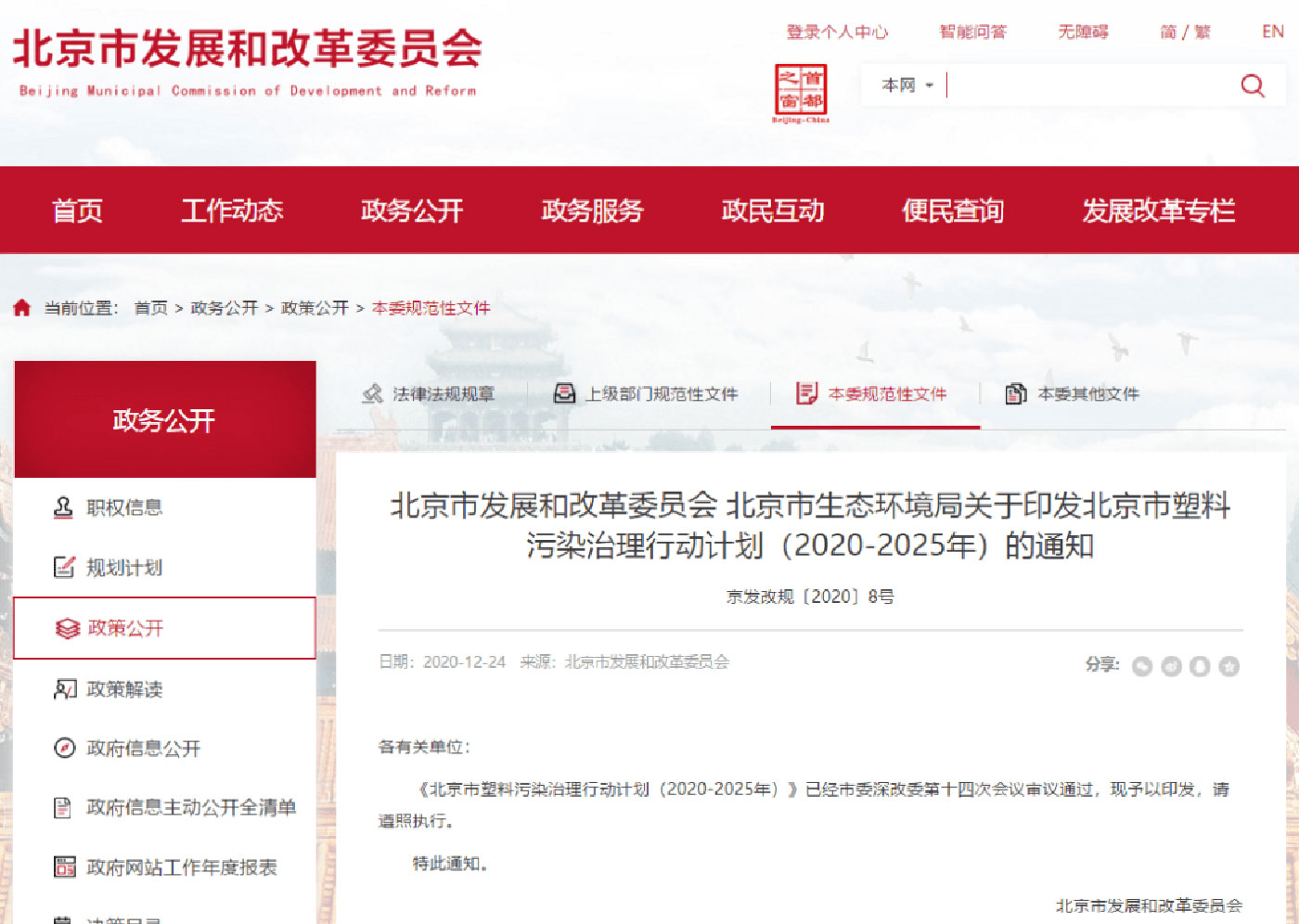1299x924 pixels.
Task: Click the 职权信息 person icon
Action: point(62,507)
